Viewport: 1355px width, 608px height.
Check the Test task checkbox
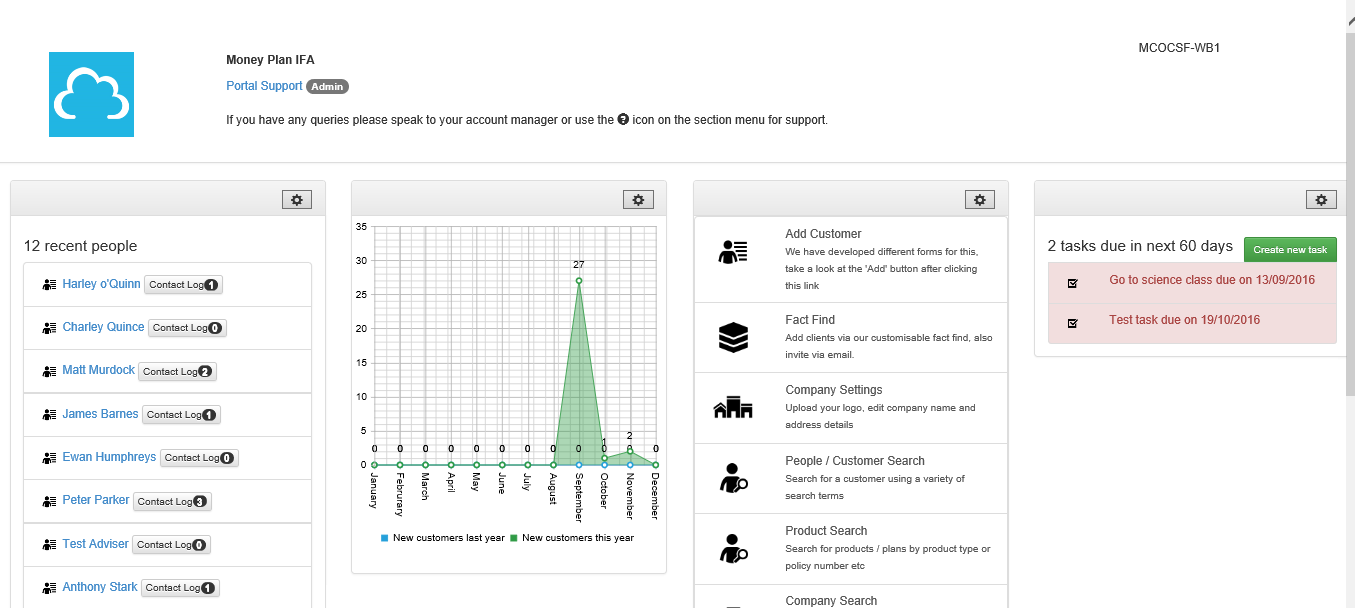tap(1073, 323)
